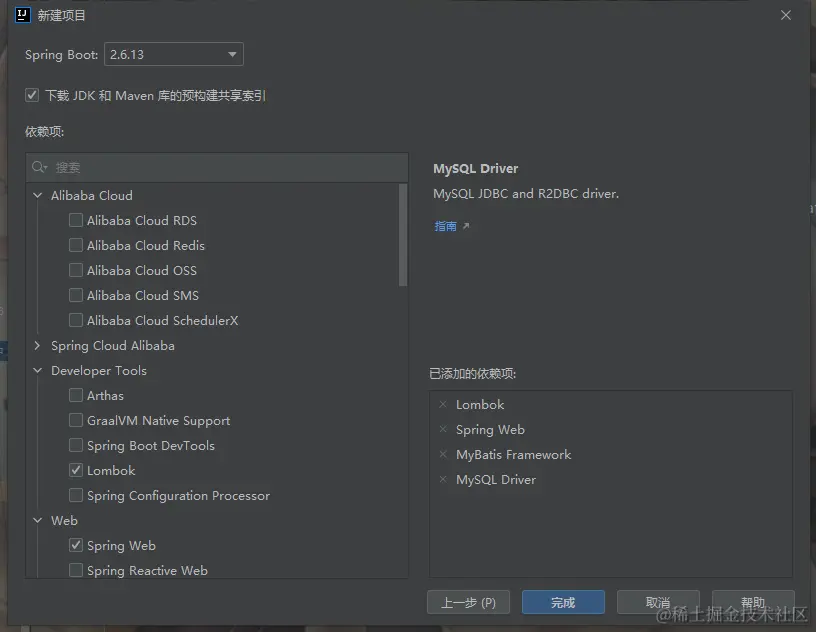Viewport: 816px width, 632px height.
Task: Click the dependency list vertical scrollbar
Action: [x=403, y=235]
